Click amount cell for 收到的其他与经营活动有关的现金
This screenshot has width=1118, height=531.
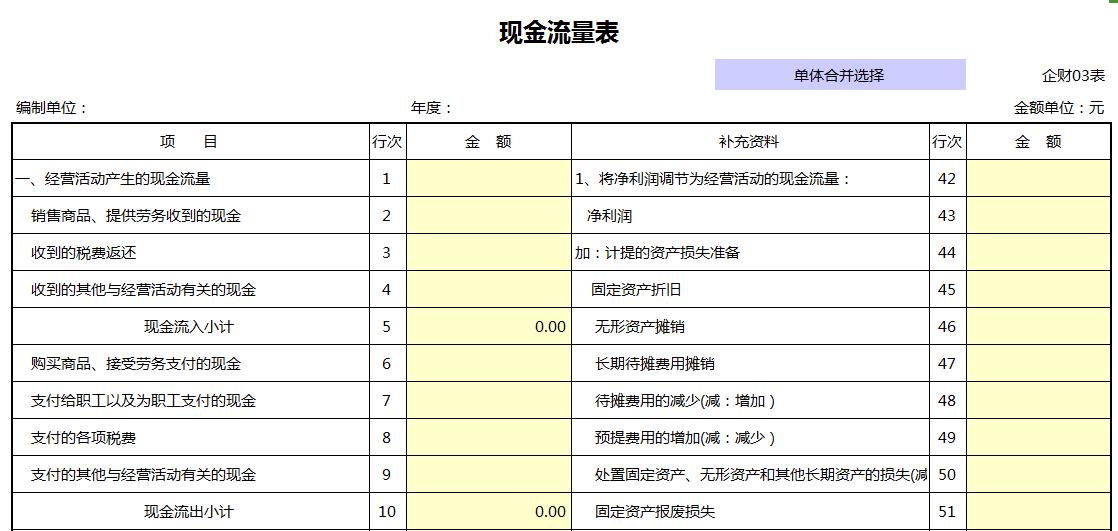click(488, 289)
